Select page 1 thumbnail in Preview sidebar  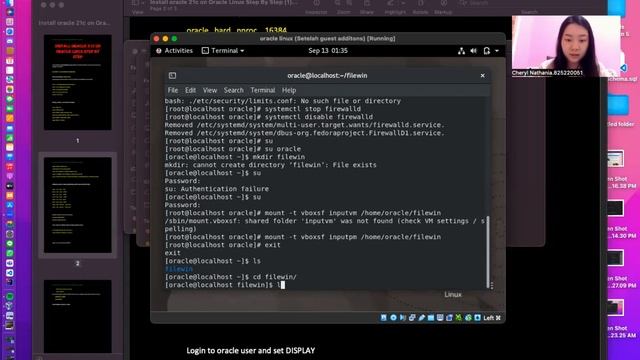pyautogui.click(x=78, y=82)
